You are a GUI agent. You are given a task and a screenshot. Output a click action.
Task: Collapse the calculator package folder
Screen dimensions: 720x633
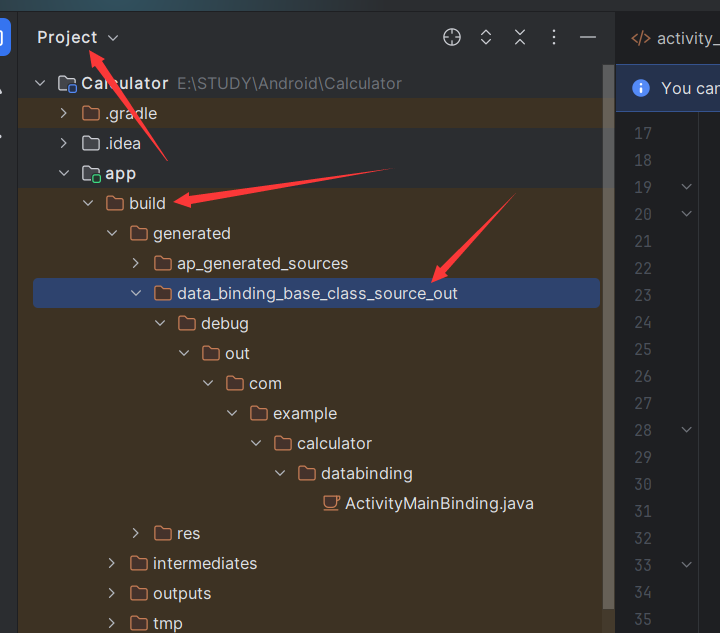click(256, 443)
